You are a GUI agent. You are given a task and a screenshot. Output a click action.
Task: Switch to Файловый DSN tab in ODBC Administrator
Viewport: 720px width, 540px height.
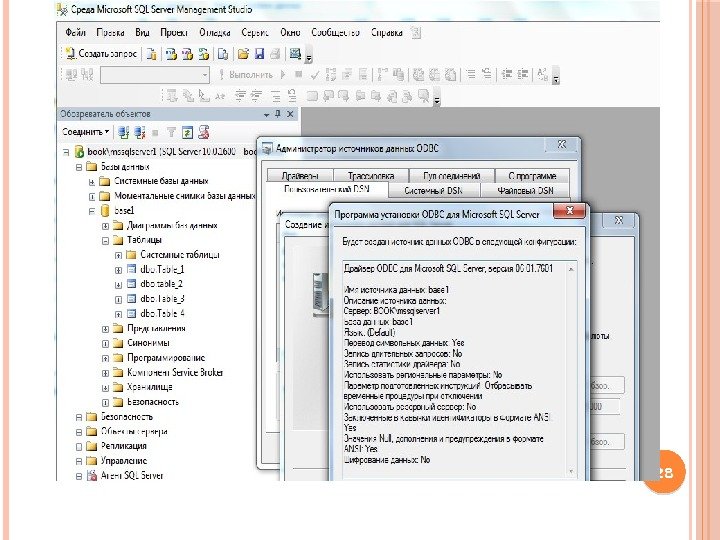(525, 190)
